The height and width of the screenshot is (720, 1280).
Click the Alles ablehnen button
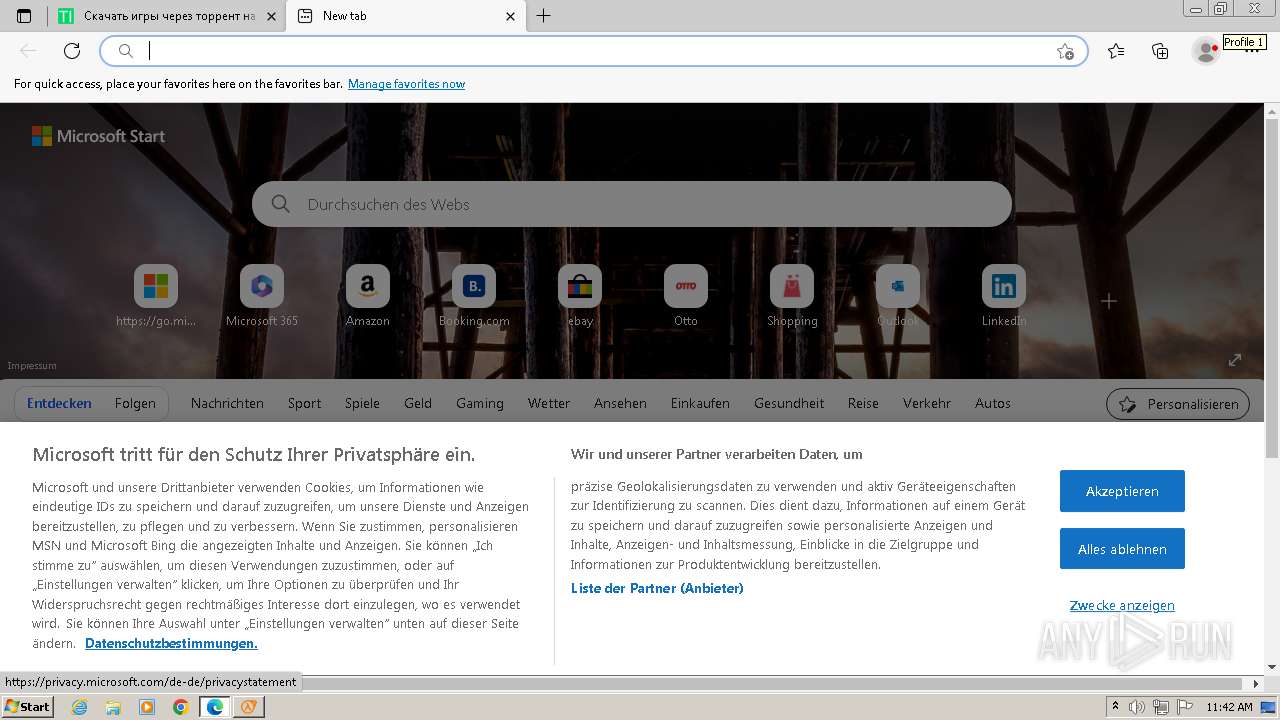[x=1122, y=549]
